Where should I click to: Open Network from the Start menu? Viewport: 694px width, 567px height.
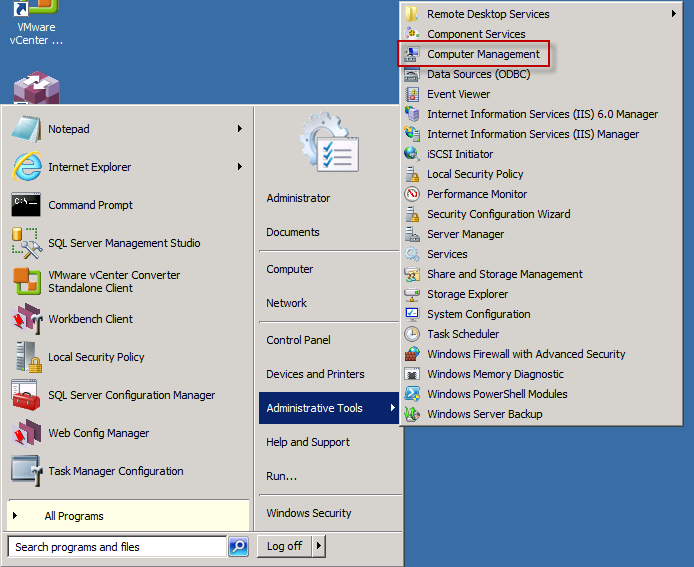coord(286,303)
